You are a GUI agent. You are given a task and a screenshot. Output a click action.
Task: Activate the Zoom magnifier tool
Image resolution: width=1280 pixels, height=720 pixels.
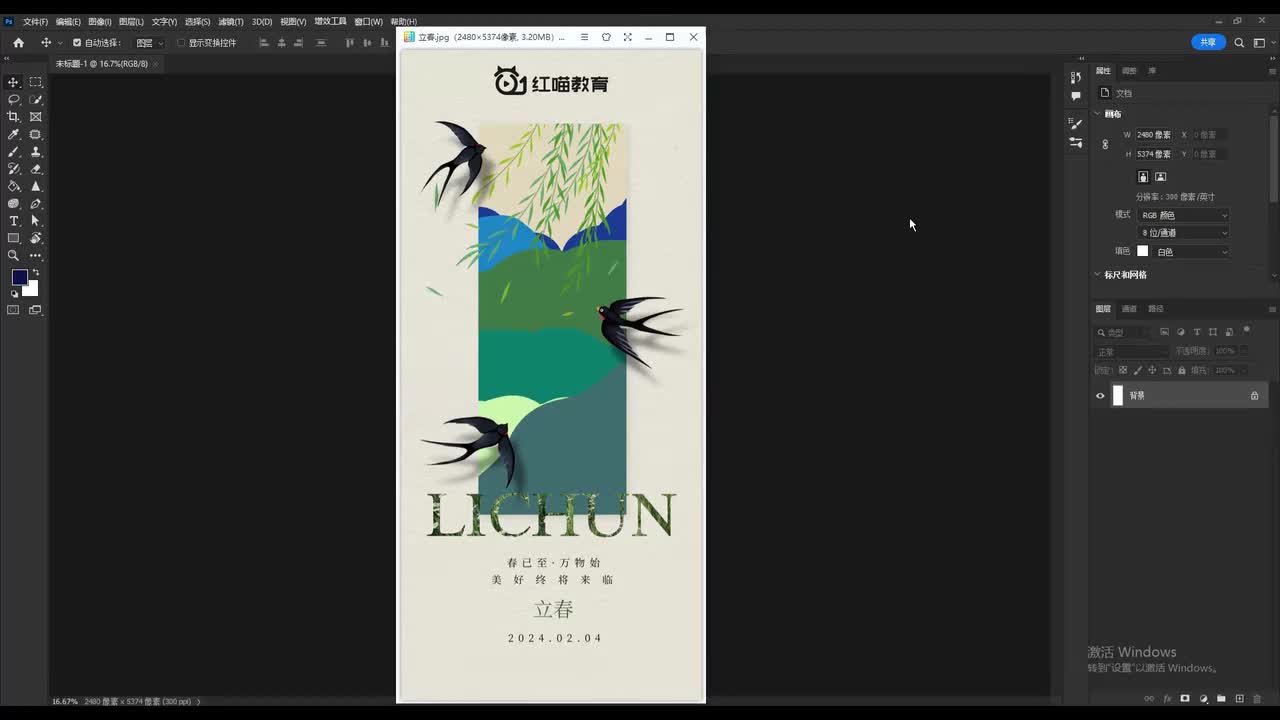[x=13, y=256]
